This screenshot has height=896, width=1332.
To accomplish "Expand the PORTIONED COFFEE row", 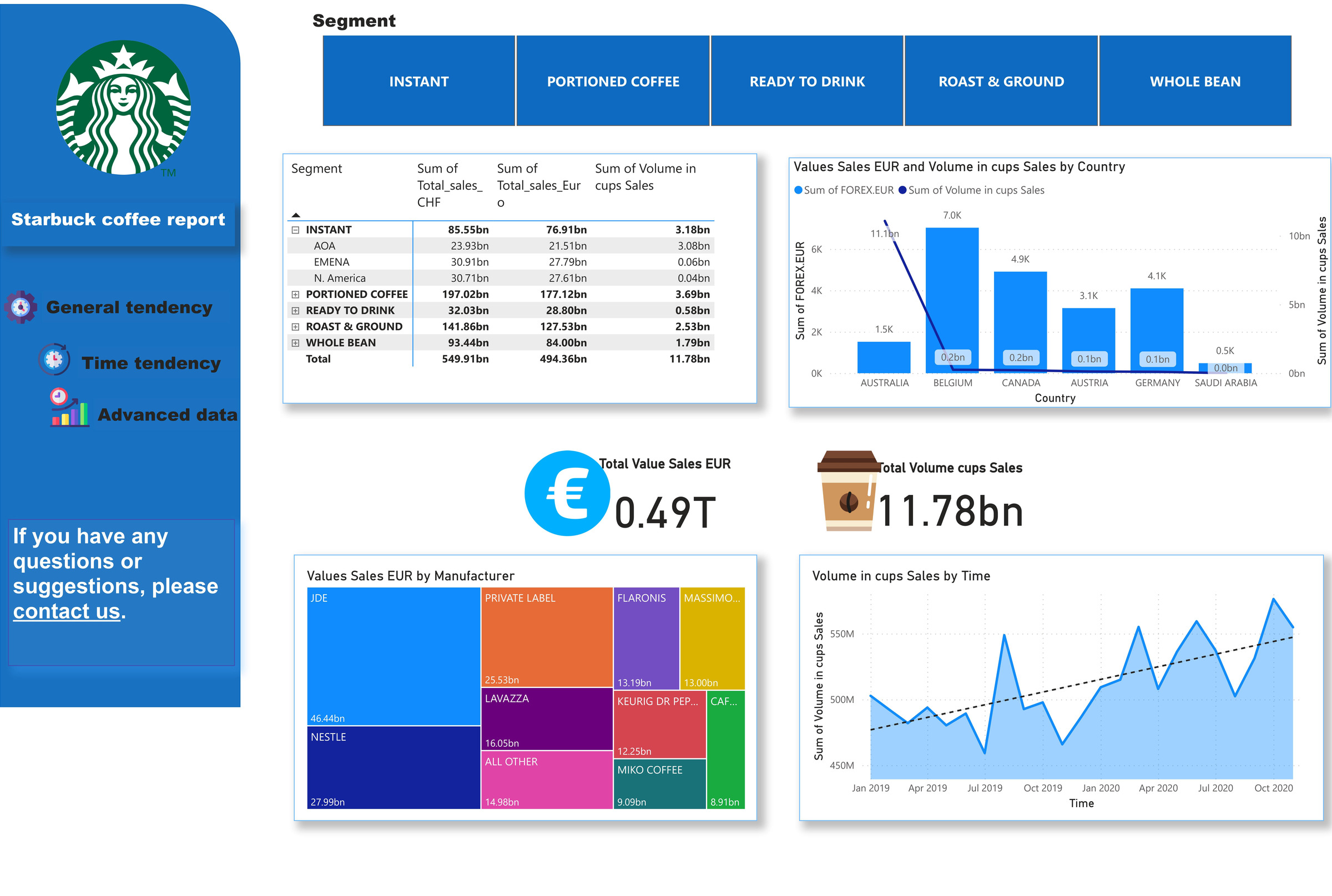I will tap(296, 294).
